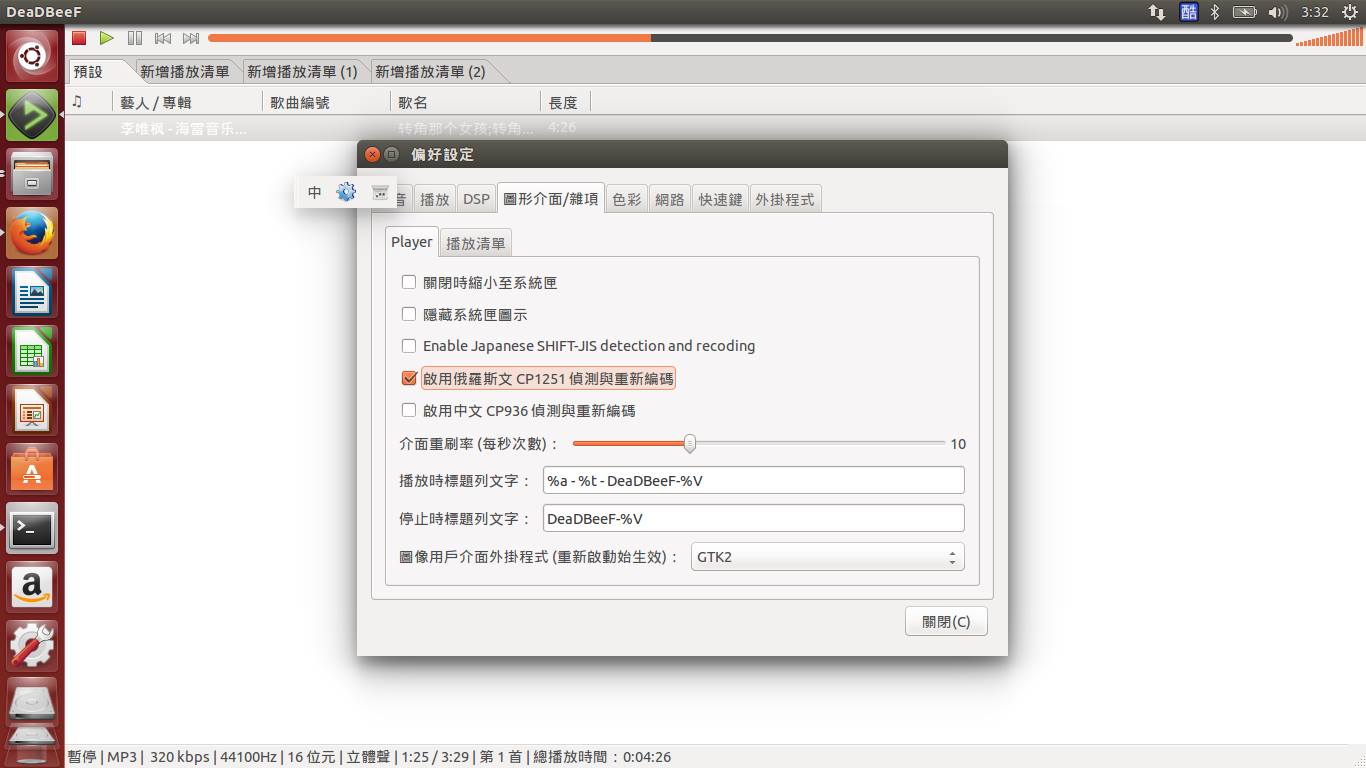Viewport: 1366px width, 768px height.
Task: Open the 新增播放清單 (1) tab
Action: coord(302,71)
